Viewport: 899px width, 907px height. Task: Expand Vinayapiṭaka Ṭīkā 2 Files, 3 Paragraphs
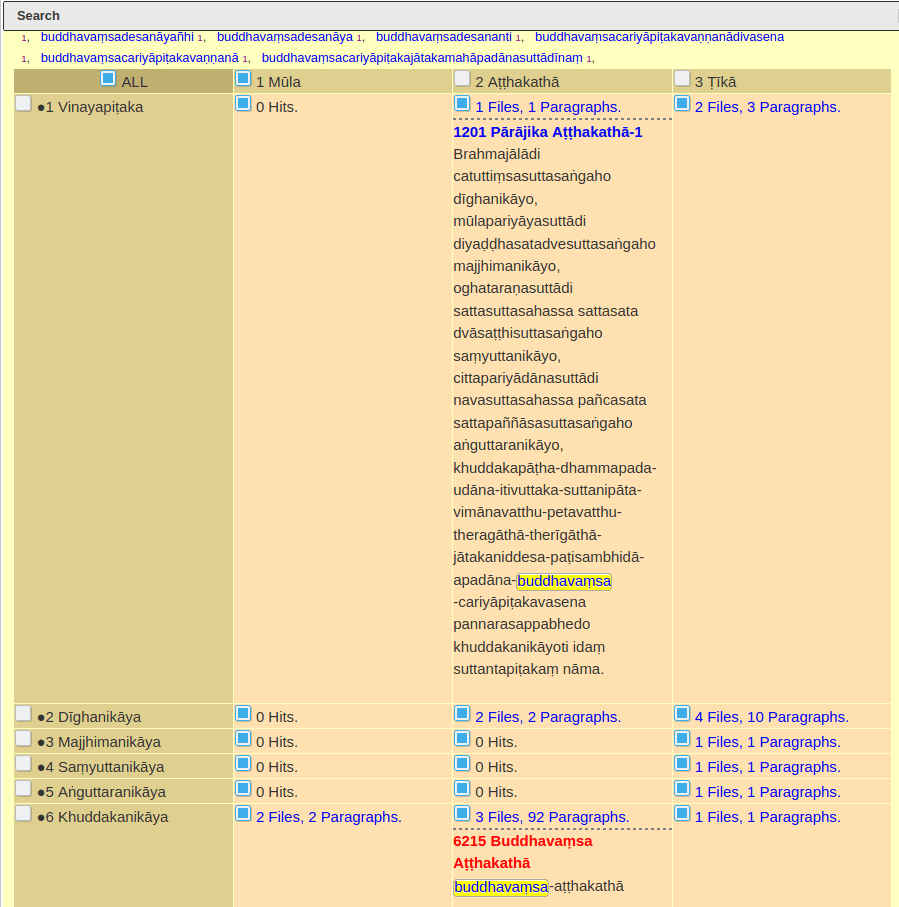click(x=767, y=107)
